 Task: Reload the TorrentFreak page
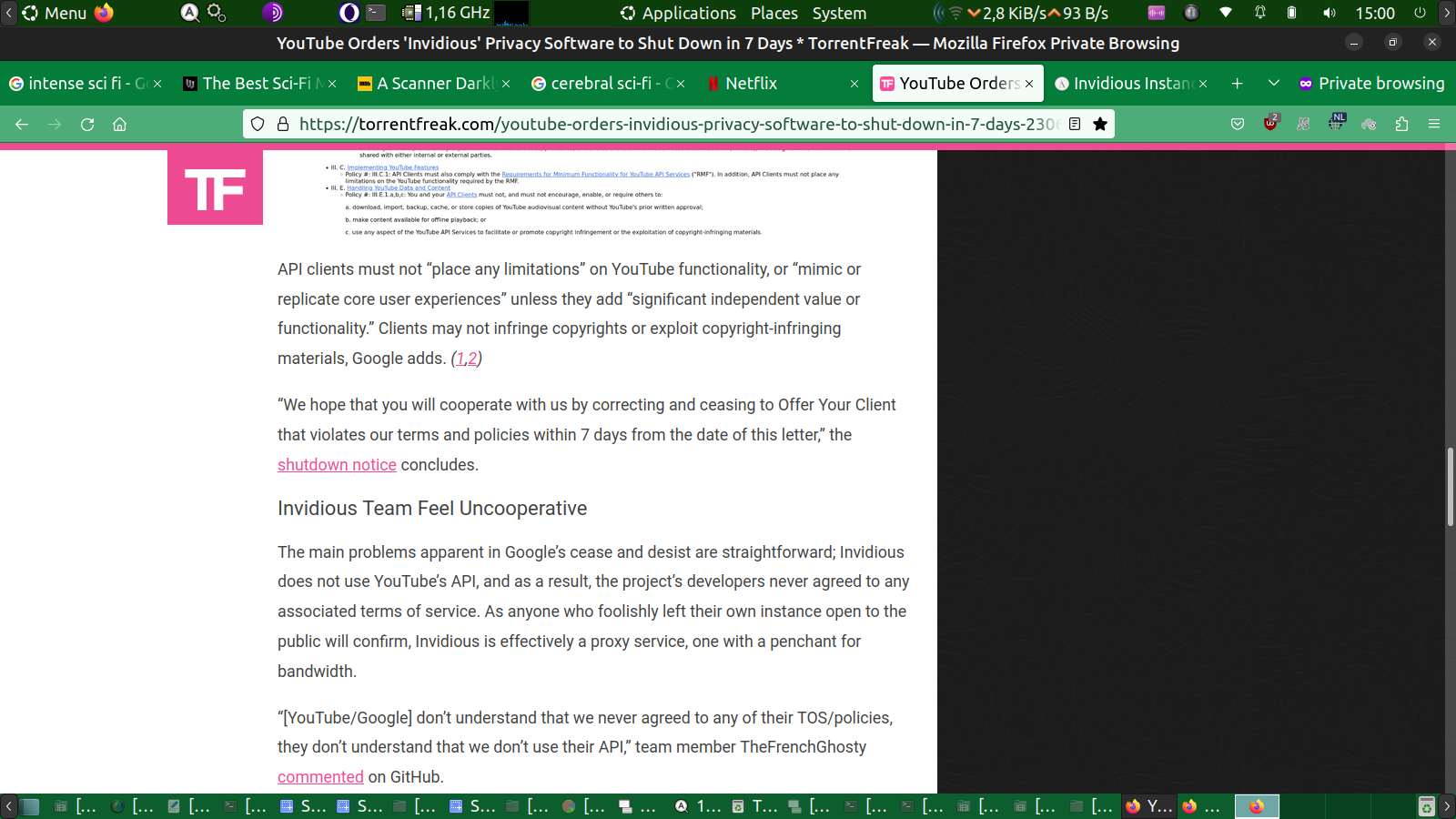coord(87,124)
